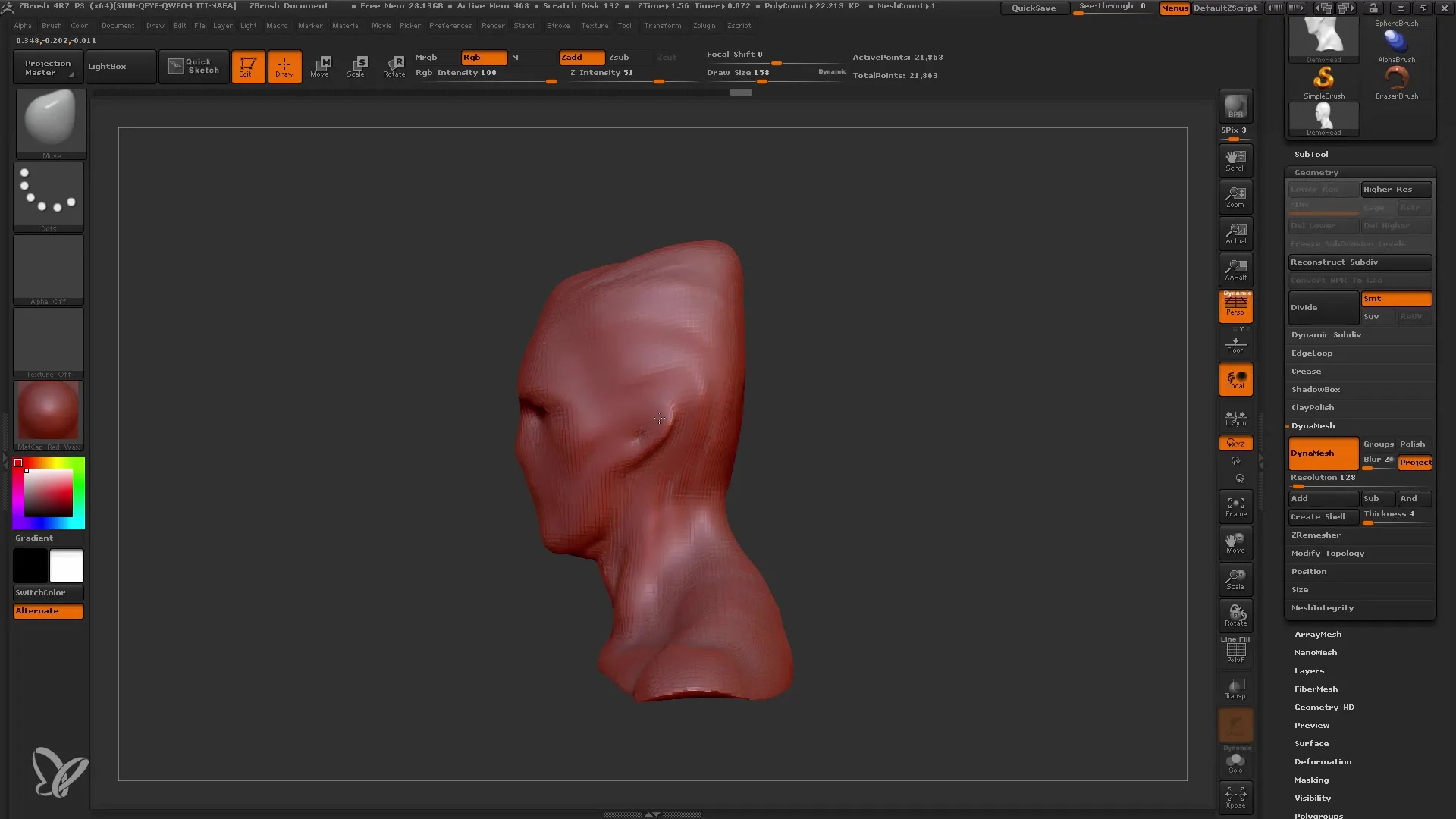Expand the Geometry section panel

(x=1315, y=172)
